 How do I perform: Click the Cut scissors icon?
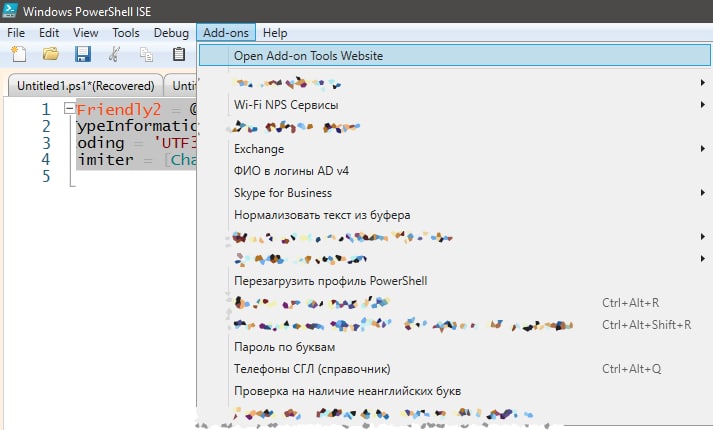click(114, 54)
